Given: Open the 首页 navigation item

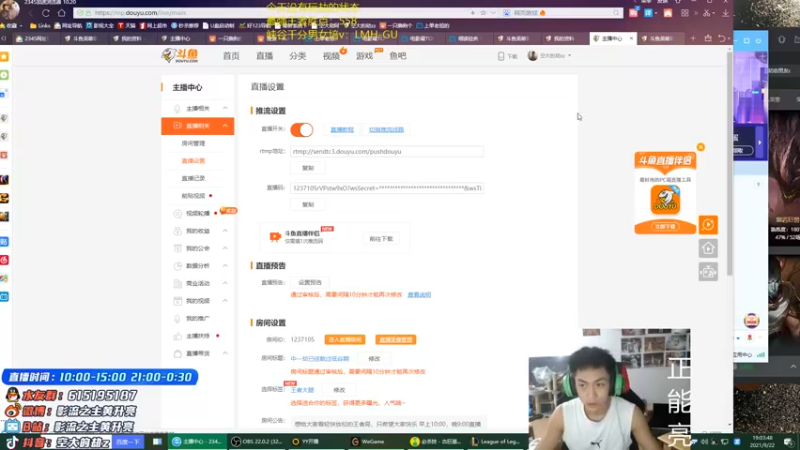Looking at the screenshot, I should pyautogui.click(x=231, y=56).
